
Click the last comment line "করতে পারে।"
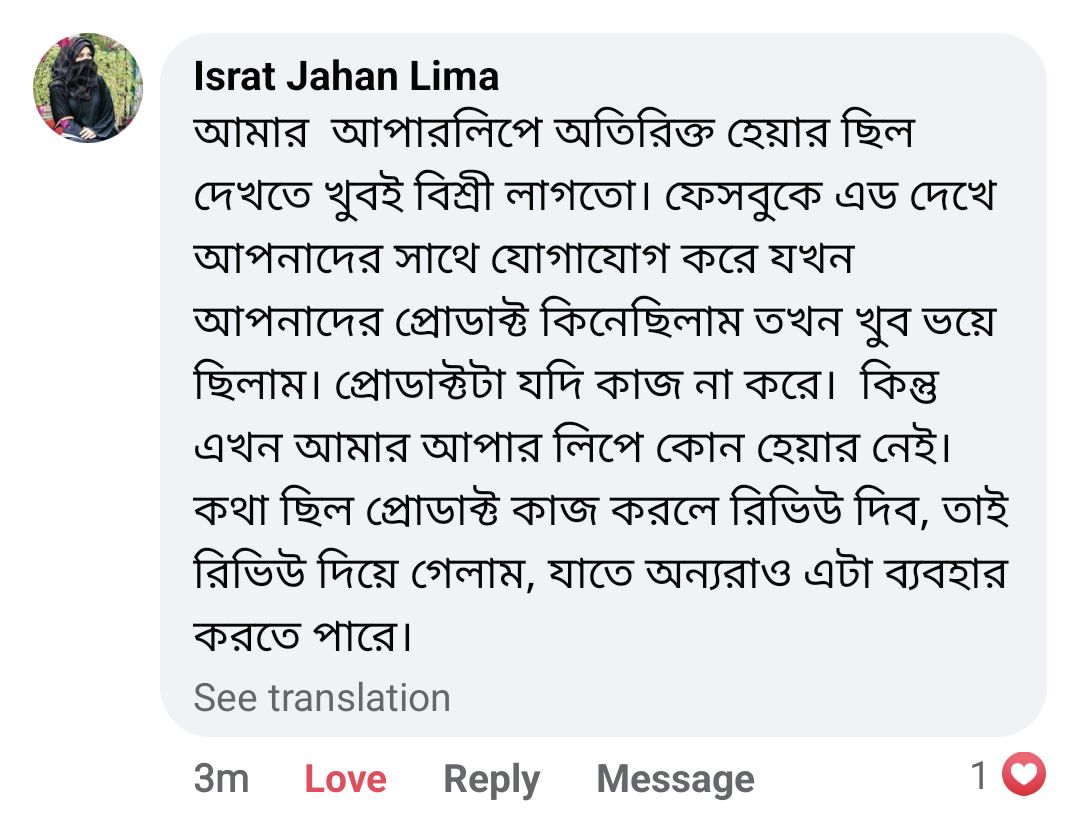[302, 635]
